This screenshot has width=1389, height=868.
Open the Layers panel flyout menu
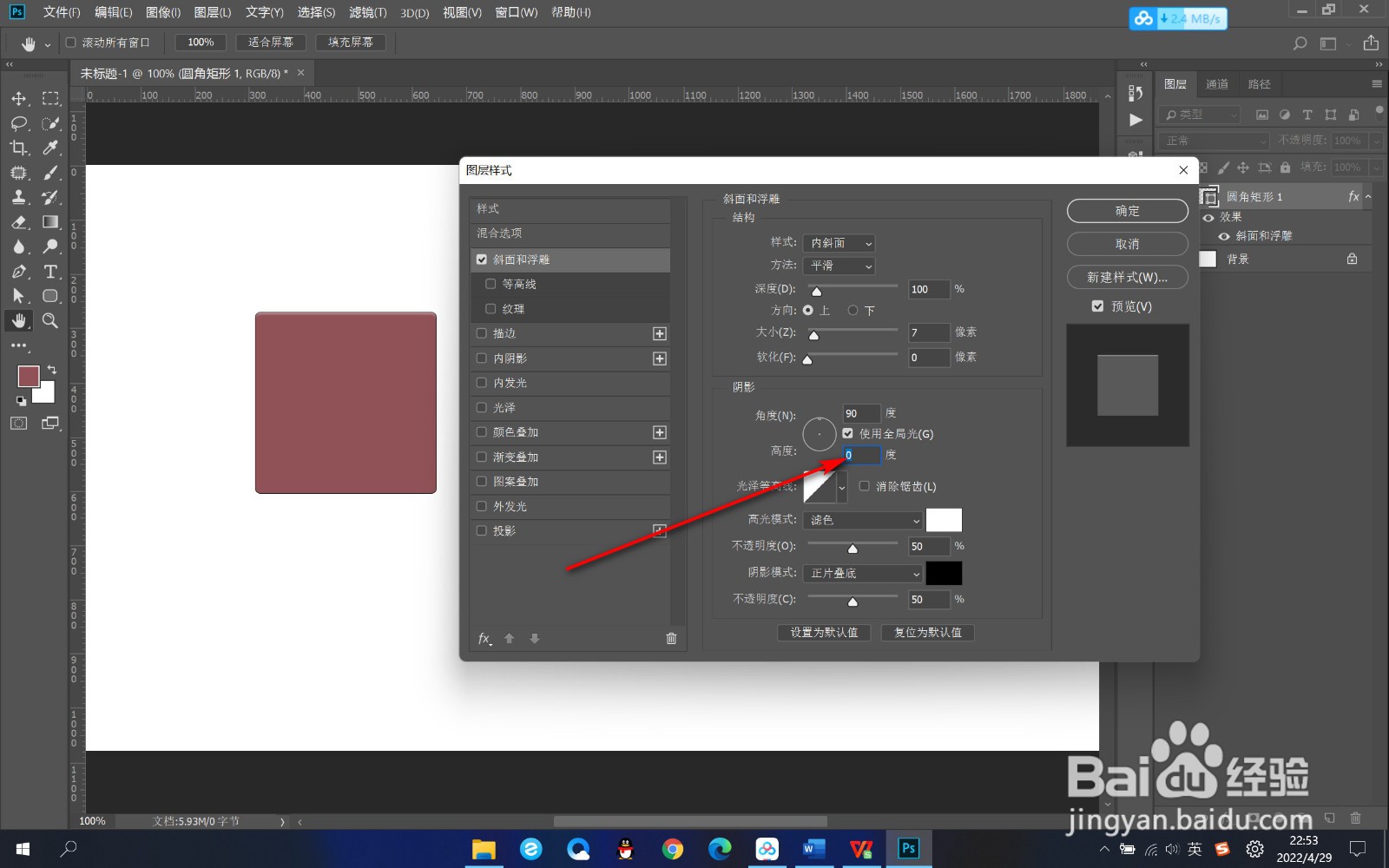pyautogui.click(x=1377, y=84)
